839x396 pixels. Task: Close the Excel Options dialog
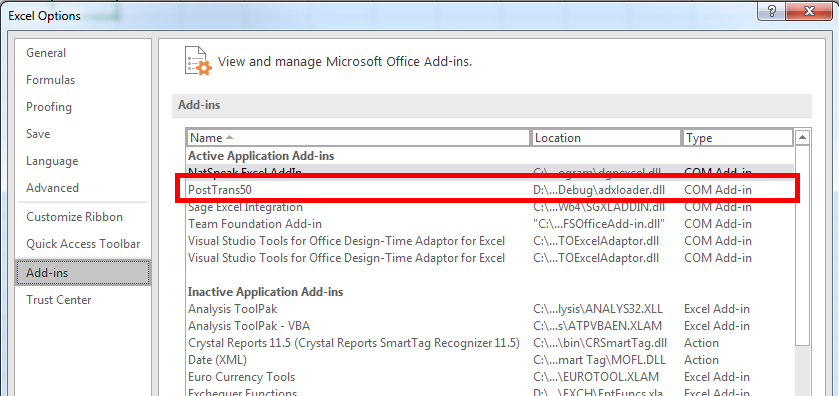(810, 11)
